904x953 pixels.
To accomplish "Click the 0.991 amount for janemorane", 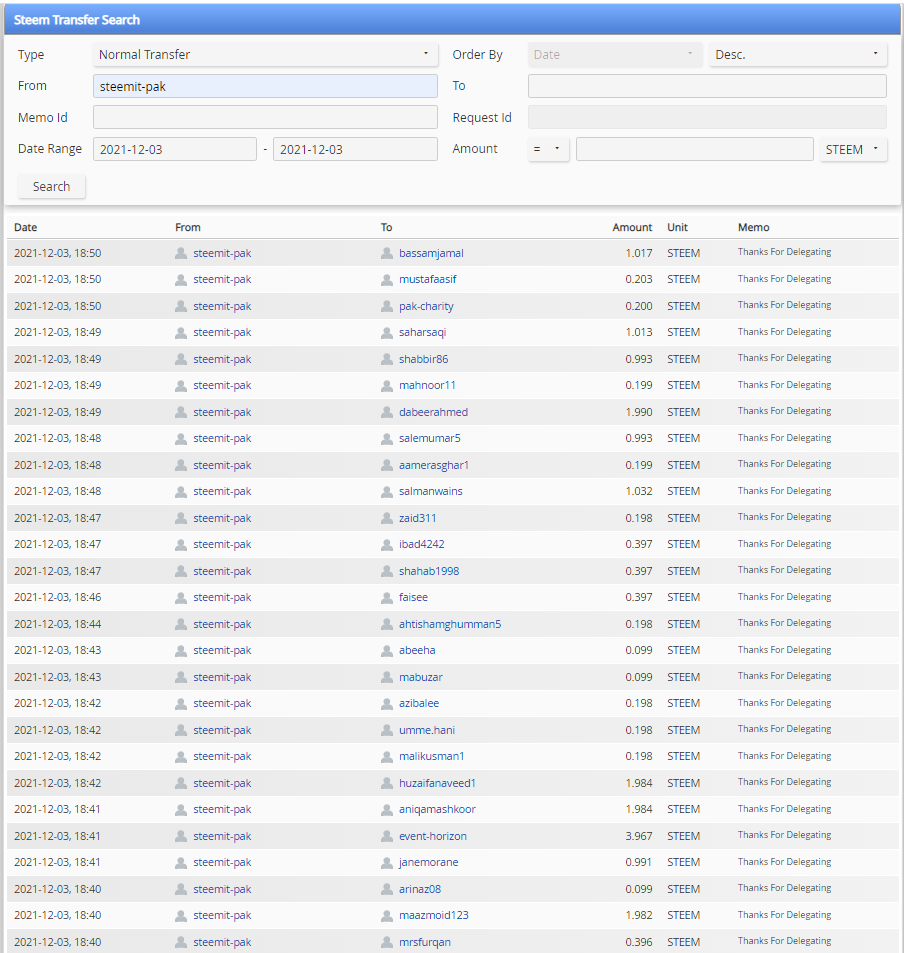I will coord(638,862).
